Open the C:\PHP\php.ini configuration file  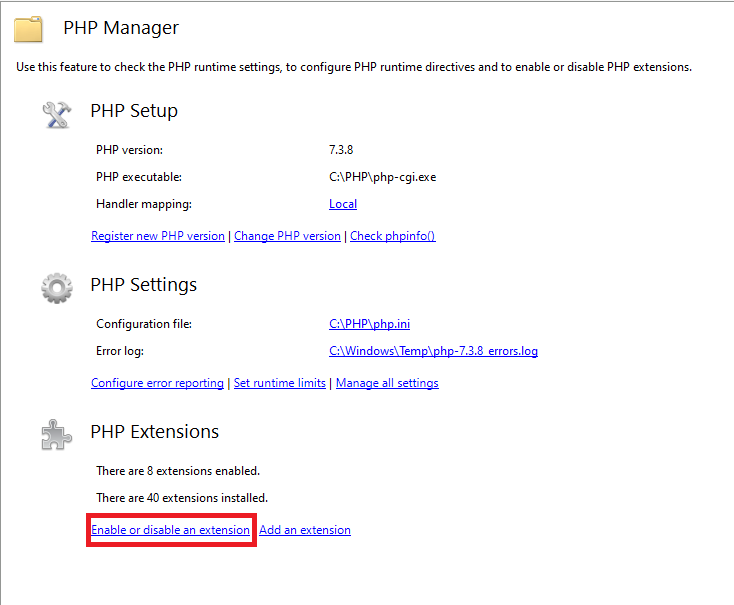tap(369, 324)
